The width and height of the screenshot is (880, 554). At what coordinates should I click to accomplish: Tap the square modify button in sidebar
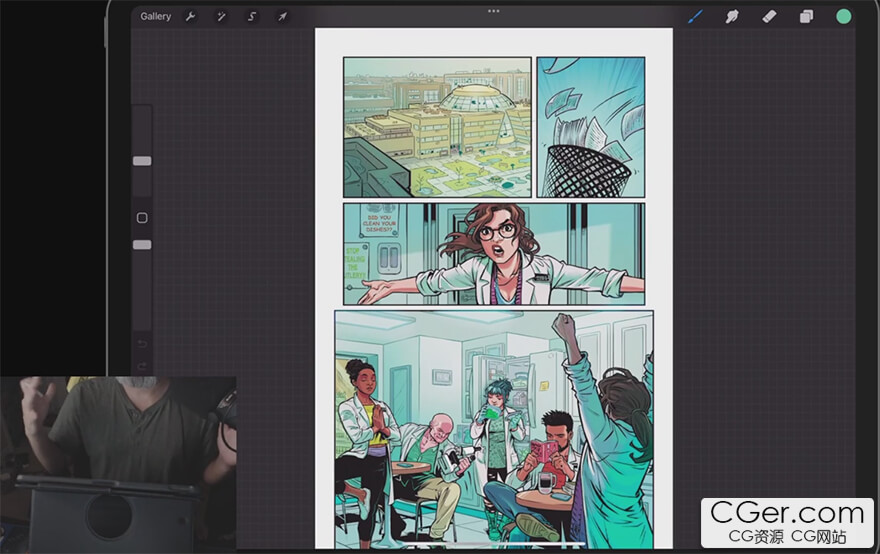[142, 218]
